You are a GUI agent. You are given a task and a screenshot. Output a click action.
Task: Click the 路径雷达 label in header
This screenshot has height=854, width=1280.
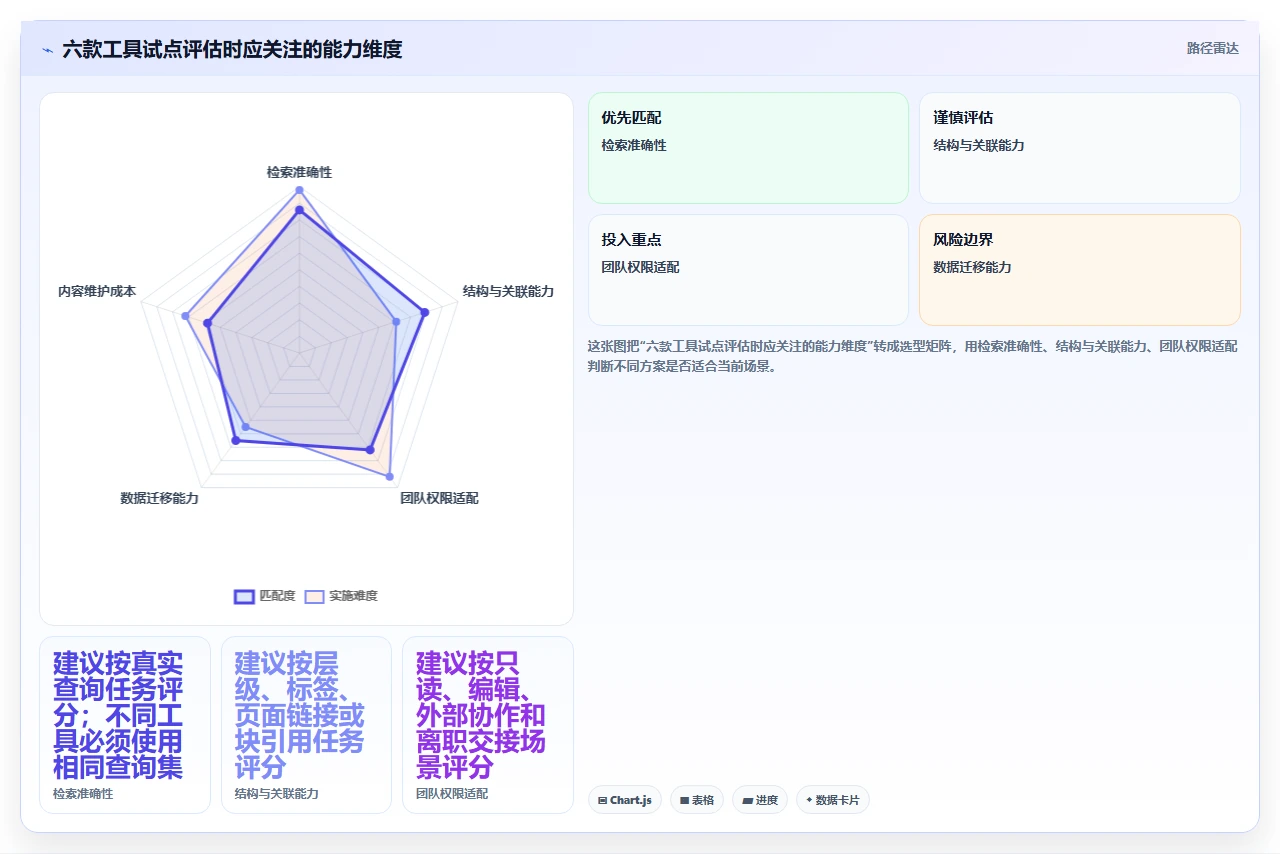(1212, 48)
